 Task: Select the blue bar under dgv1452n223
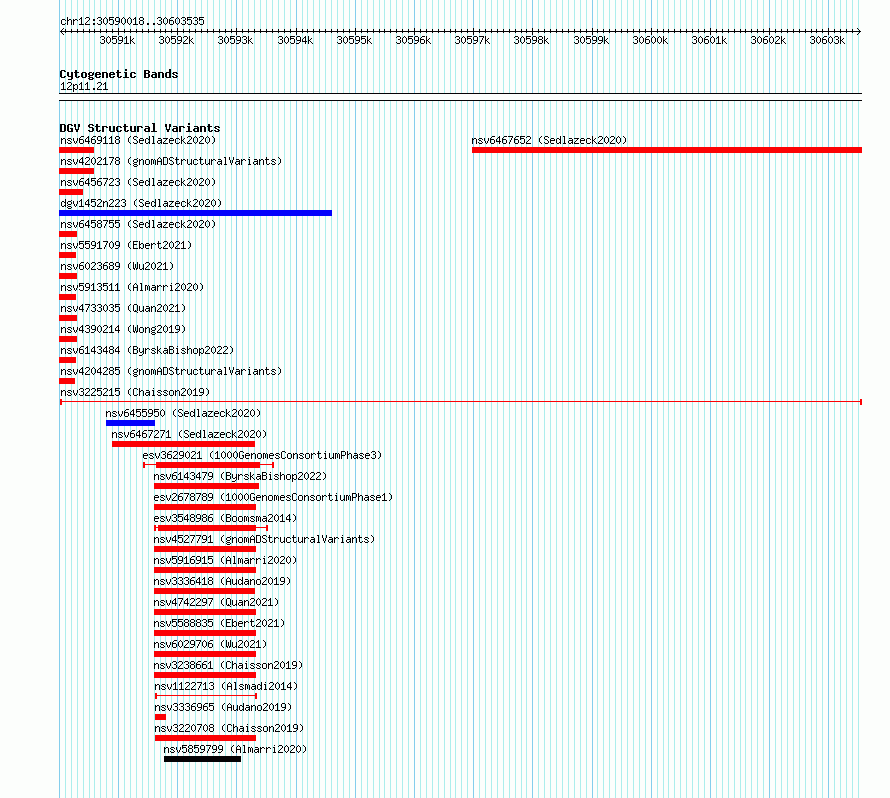coord(195,213)
